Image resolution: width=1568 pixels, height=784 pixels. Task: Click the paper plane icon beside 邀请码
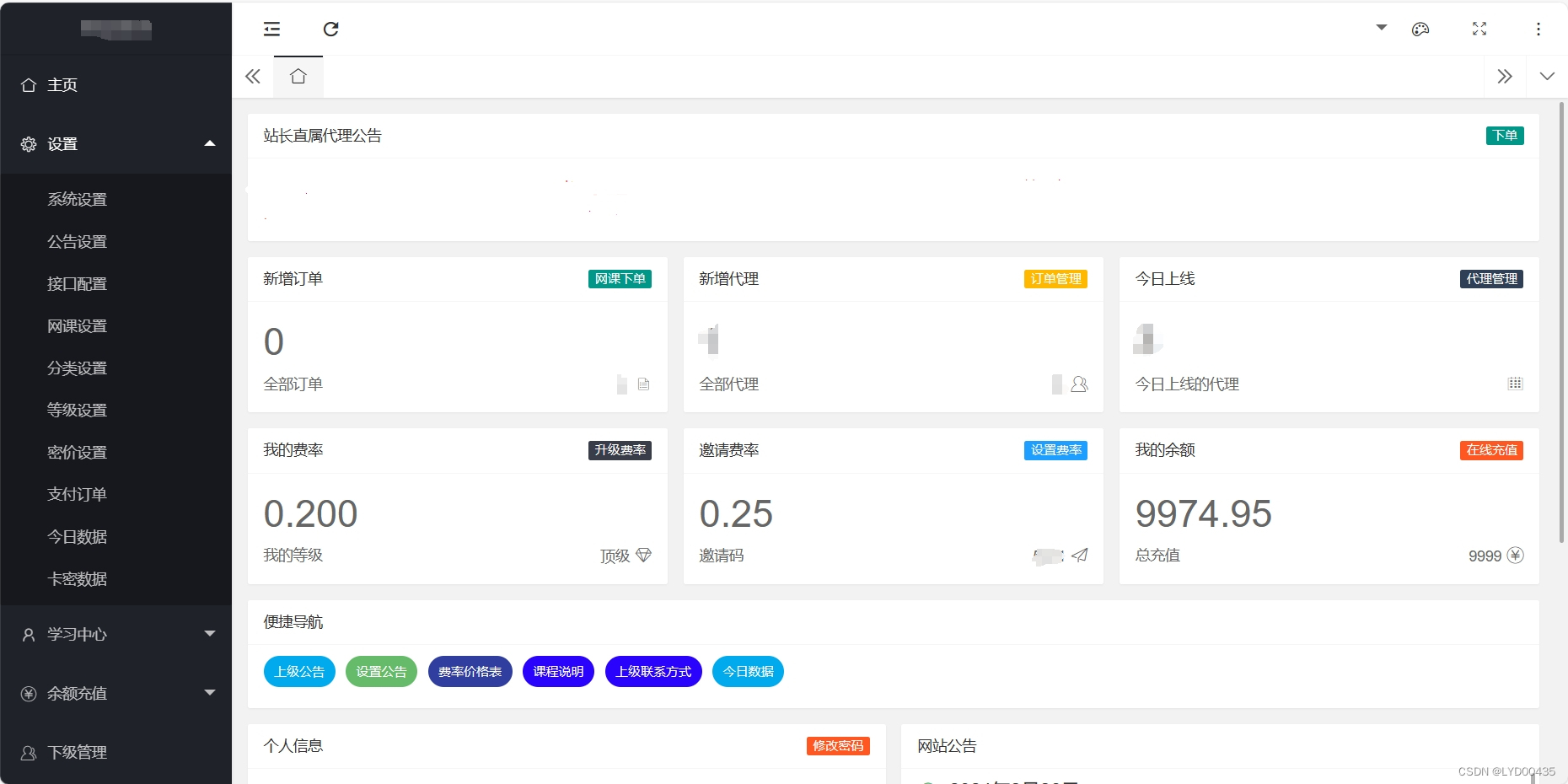[1080, 555]
